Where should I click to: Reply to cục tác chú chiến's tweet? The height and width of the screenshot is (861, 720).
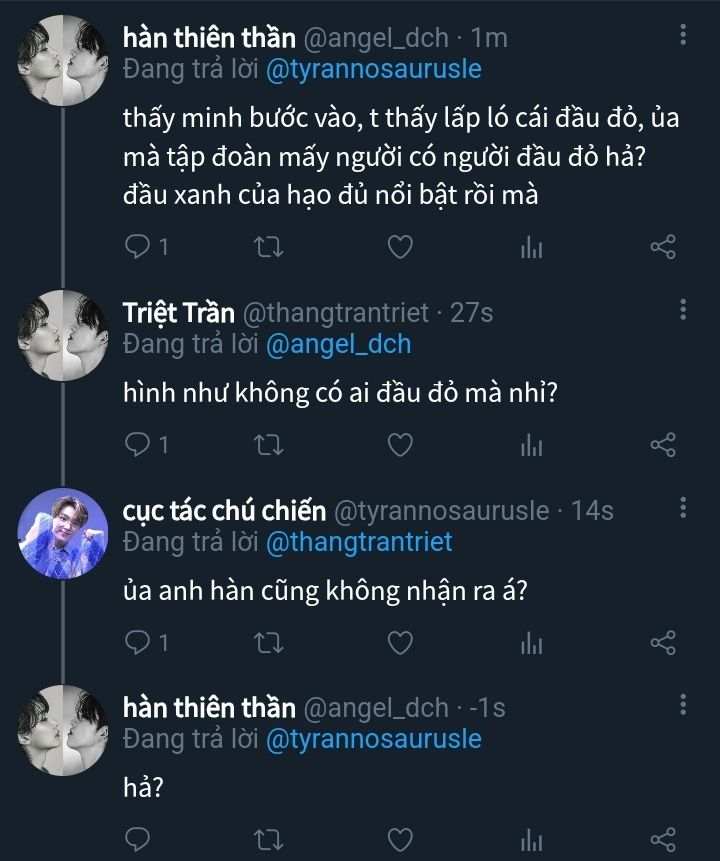coord(139,641)
